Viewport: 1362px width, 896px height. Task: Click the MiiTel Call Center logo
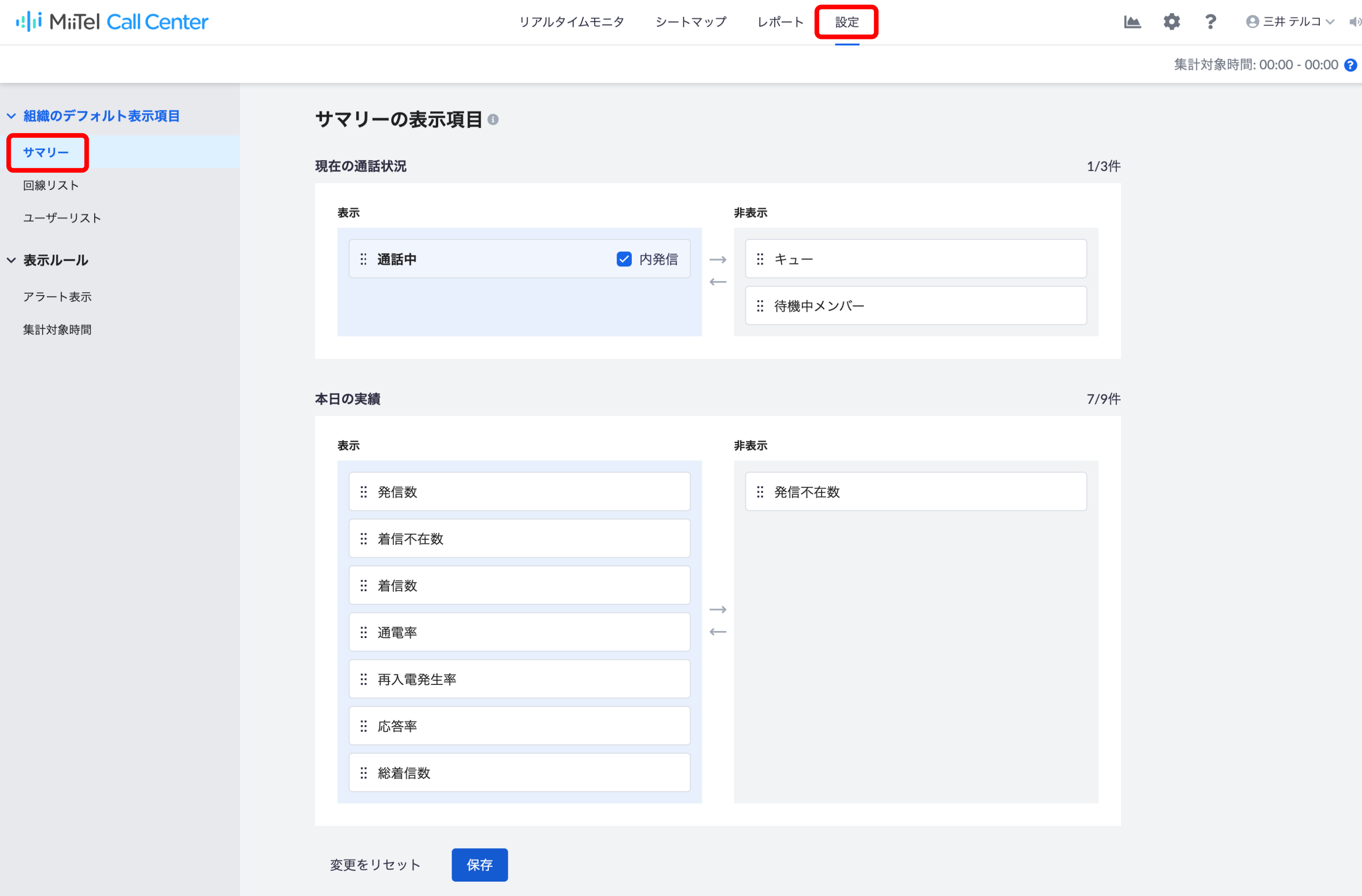tap(112, 22)
